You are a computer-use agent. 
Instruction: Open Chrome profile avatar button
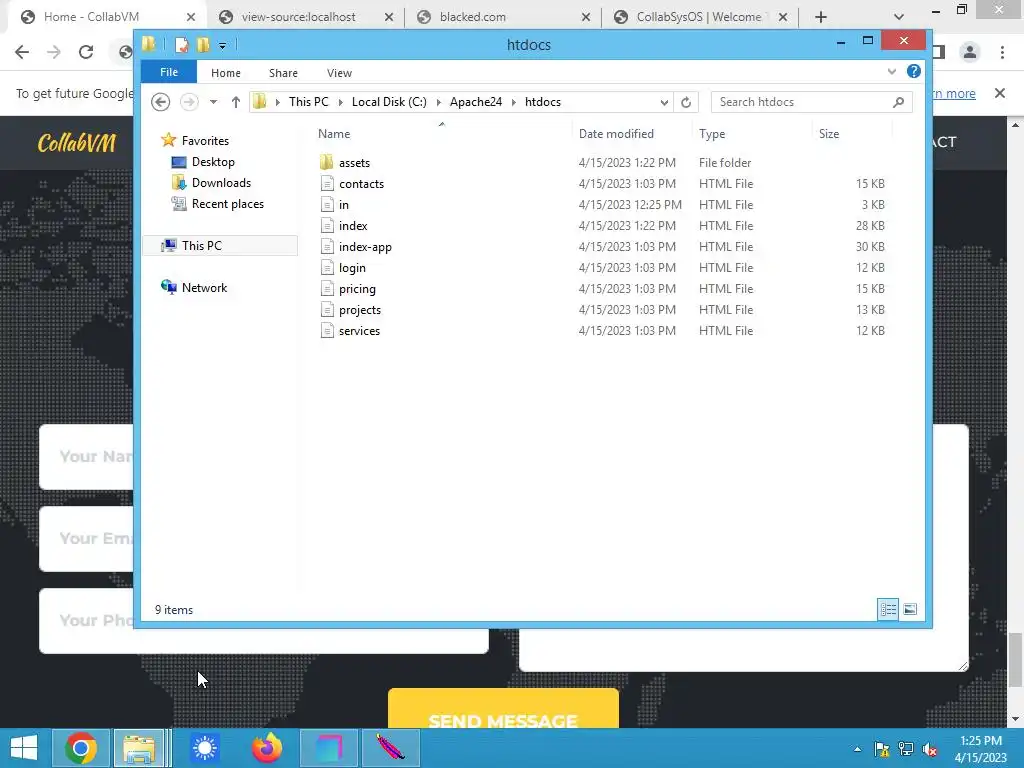pyautogui.click(x=970, y=52)
